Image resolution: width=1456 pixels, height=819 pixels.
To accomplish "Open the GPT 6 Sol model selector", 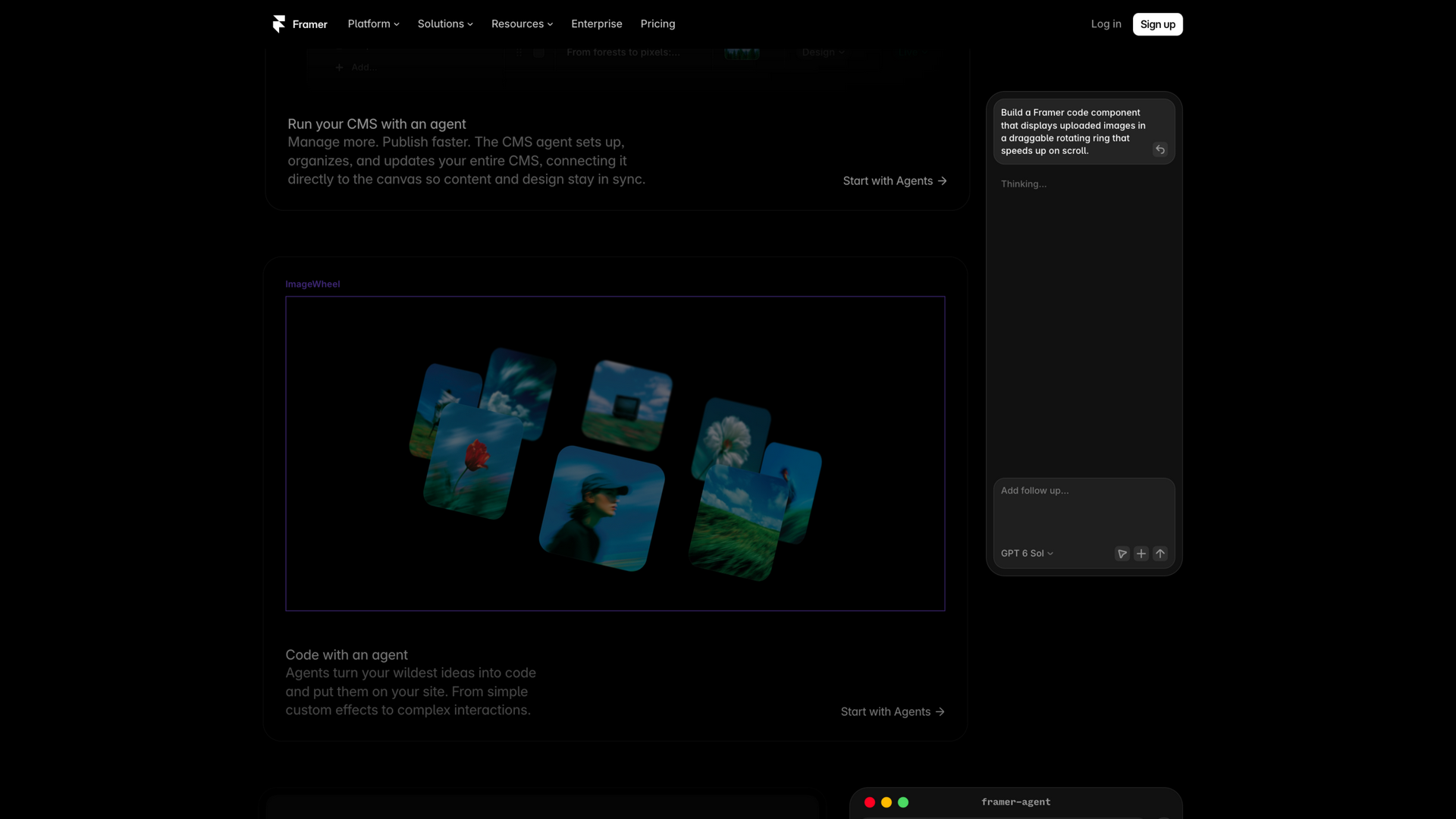I will click(x=1027, y=554).
